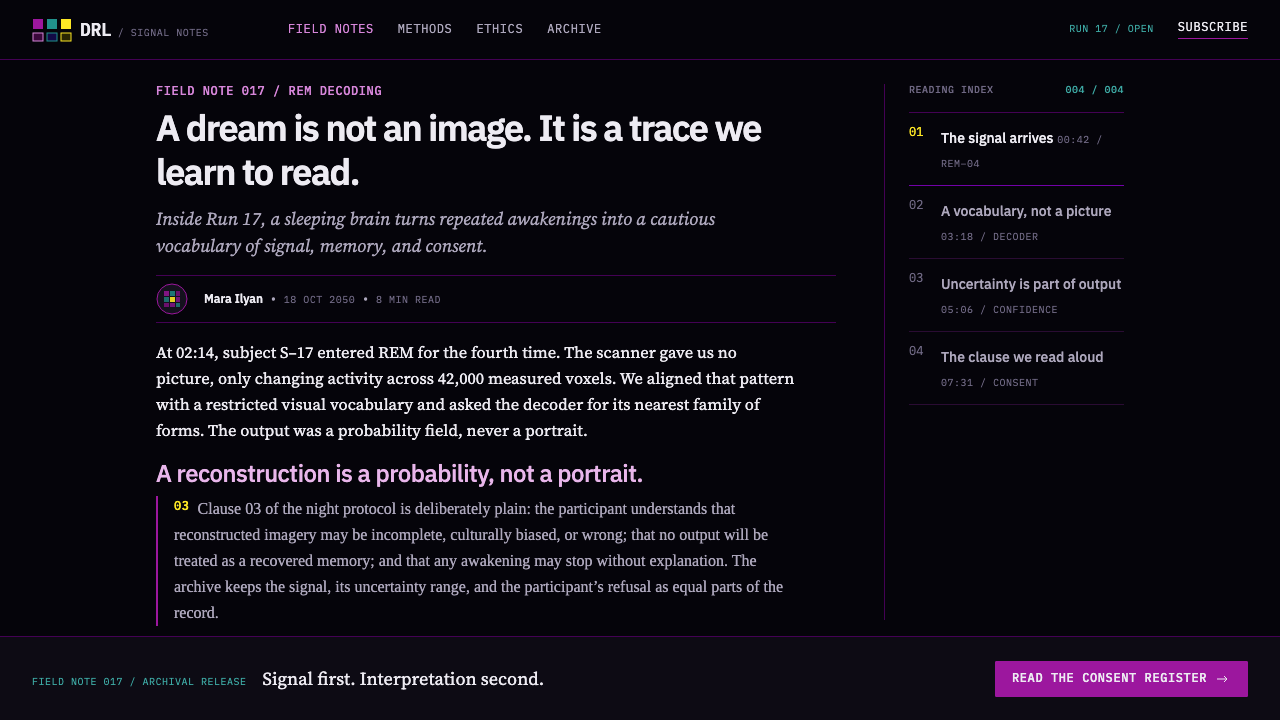
Task: Click the '18 OCT 2050' date
Action: [x=319, y=300]
